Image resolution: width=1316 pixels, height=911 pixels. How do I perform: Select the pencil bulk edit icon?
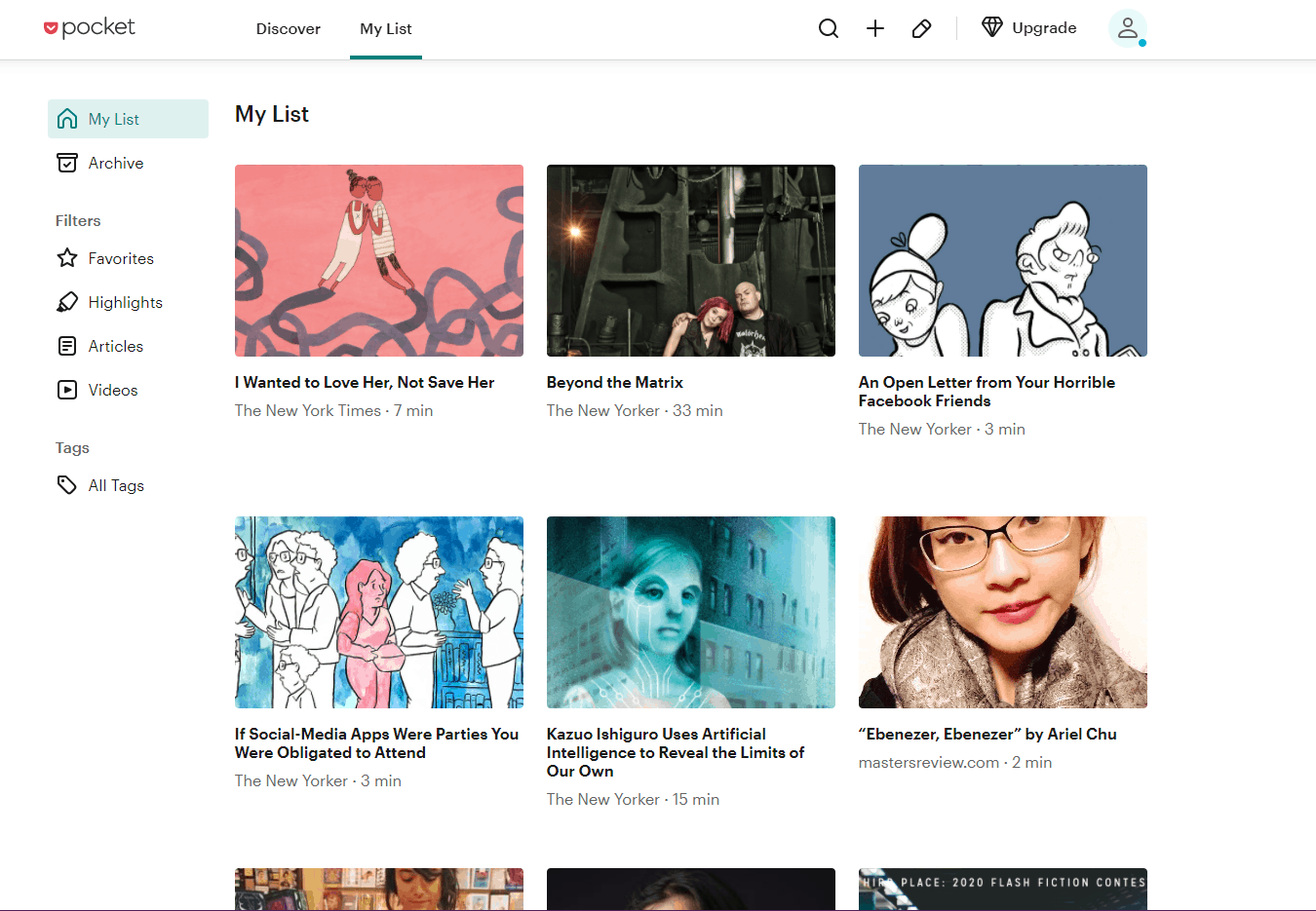point(921,28)
